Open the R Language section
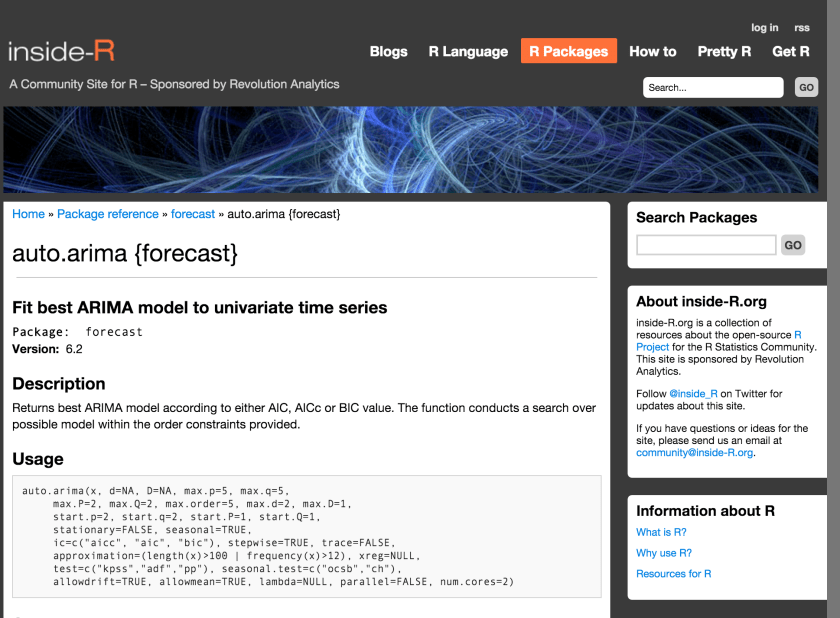This screenshot has width=840, height=618. point(468,52)
